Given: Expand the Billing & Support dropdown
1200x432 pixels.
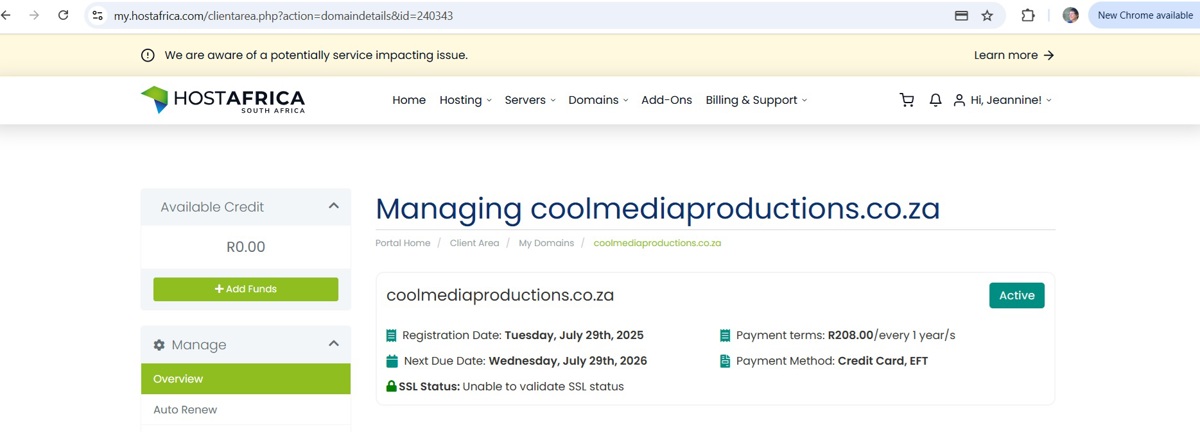Looking at the screenshot, I should coord(756,100).
